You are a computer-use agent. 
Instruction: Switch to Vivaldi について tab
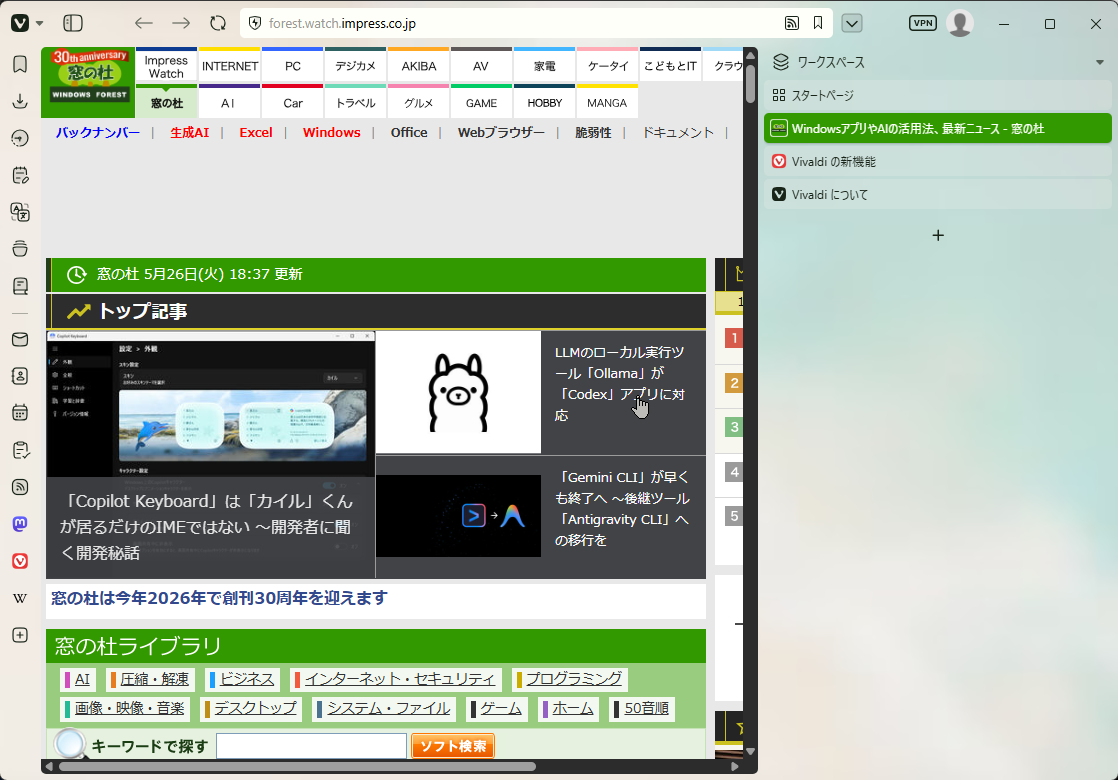pyautogui.click(x=938, y=195)
